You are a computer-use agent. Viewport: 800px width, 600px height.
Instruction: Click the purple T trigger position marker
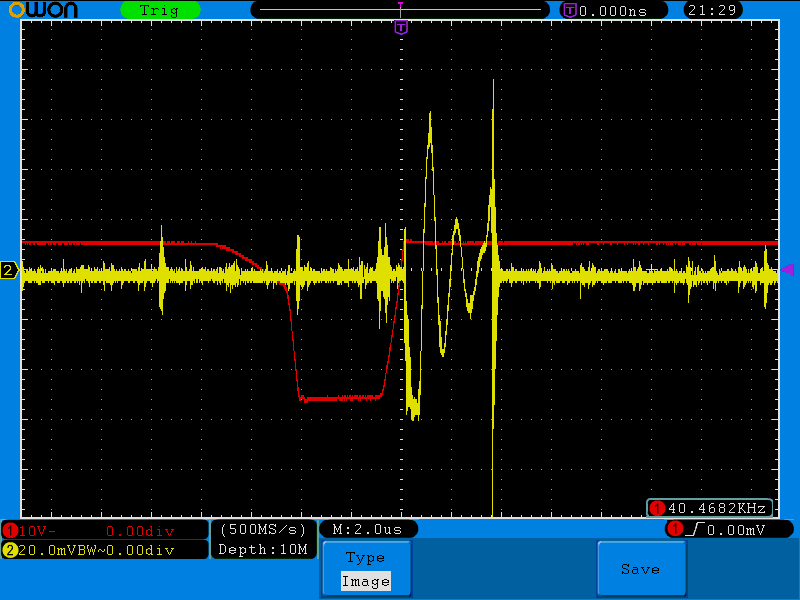(x=401, y=27)
